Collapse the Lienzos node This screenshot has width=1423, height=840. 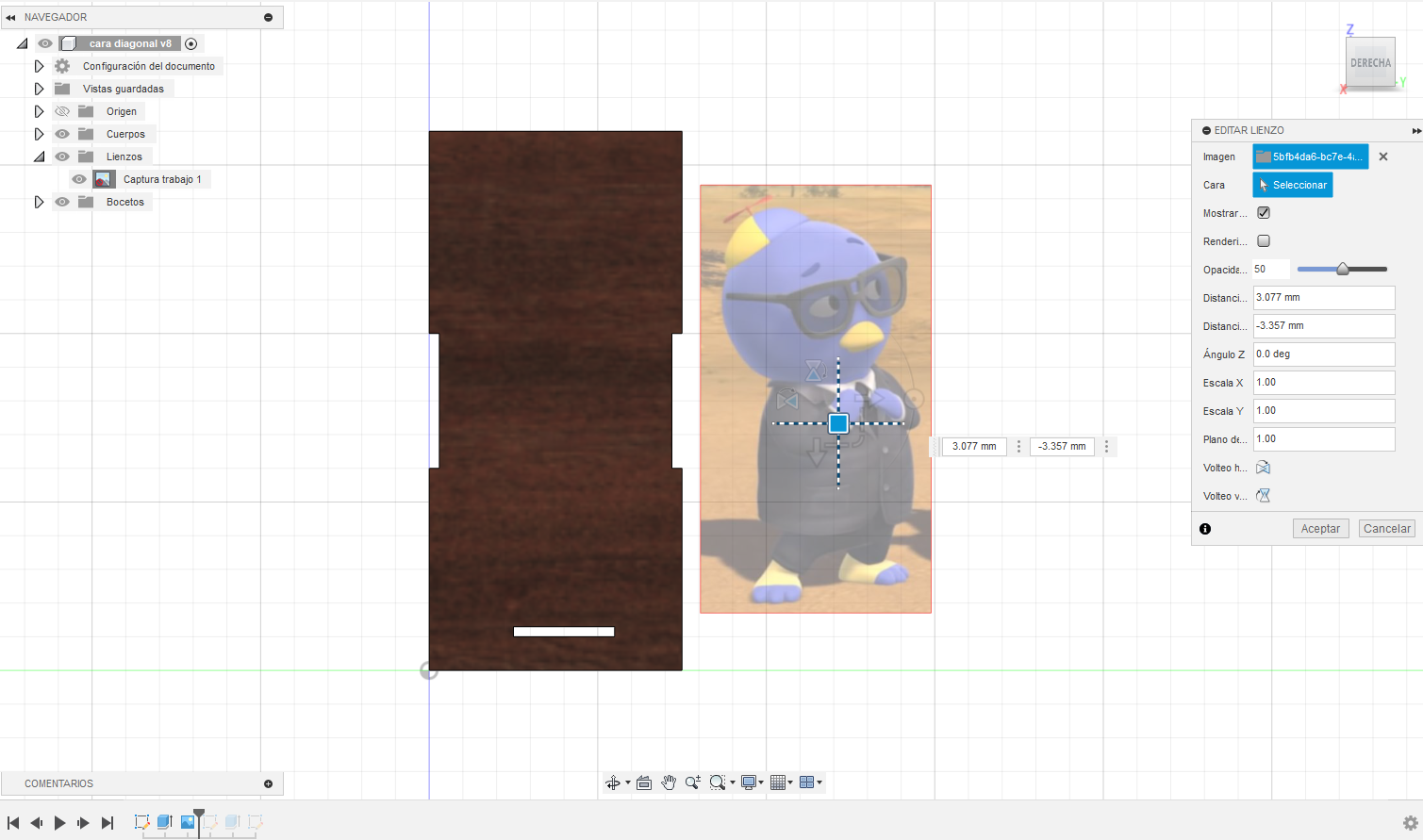[39, 156]
